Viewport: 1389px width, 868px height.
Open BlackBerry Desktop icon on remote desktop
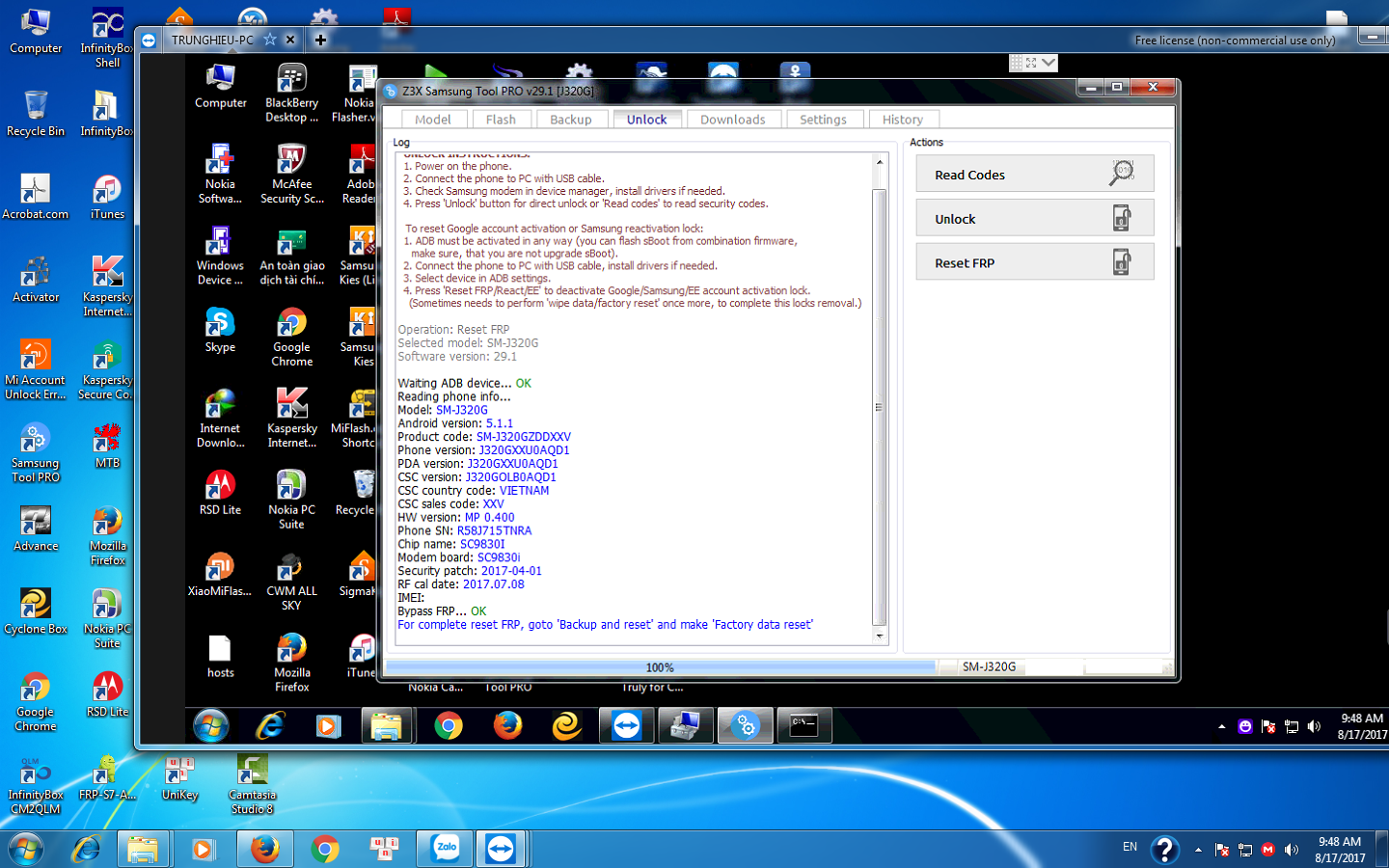point(291,93)
